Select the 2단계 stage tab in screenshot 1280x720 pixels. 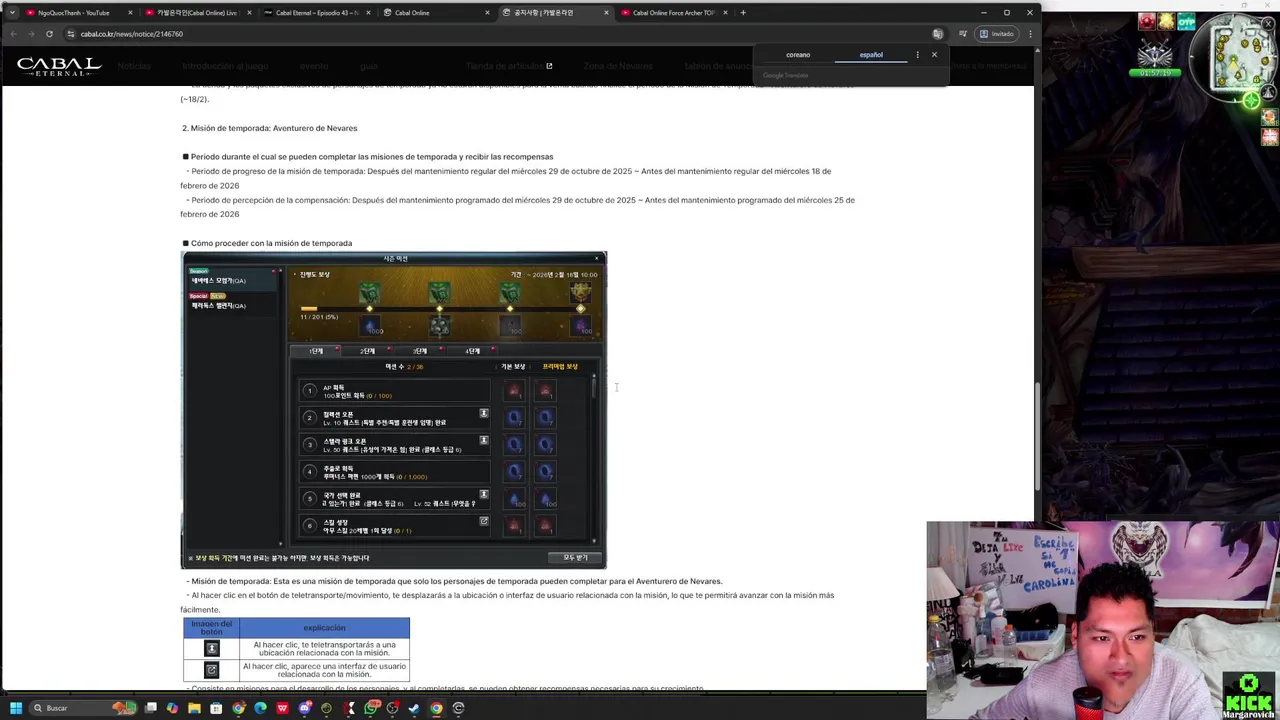[x=369, y=351]
